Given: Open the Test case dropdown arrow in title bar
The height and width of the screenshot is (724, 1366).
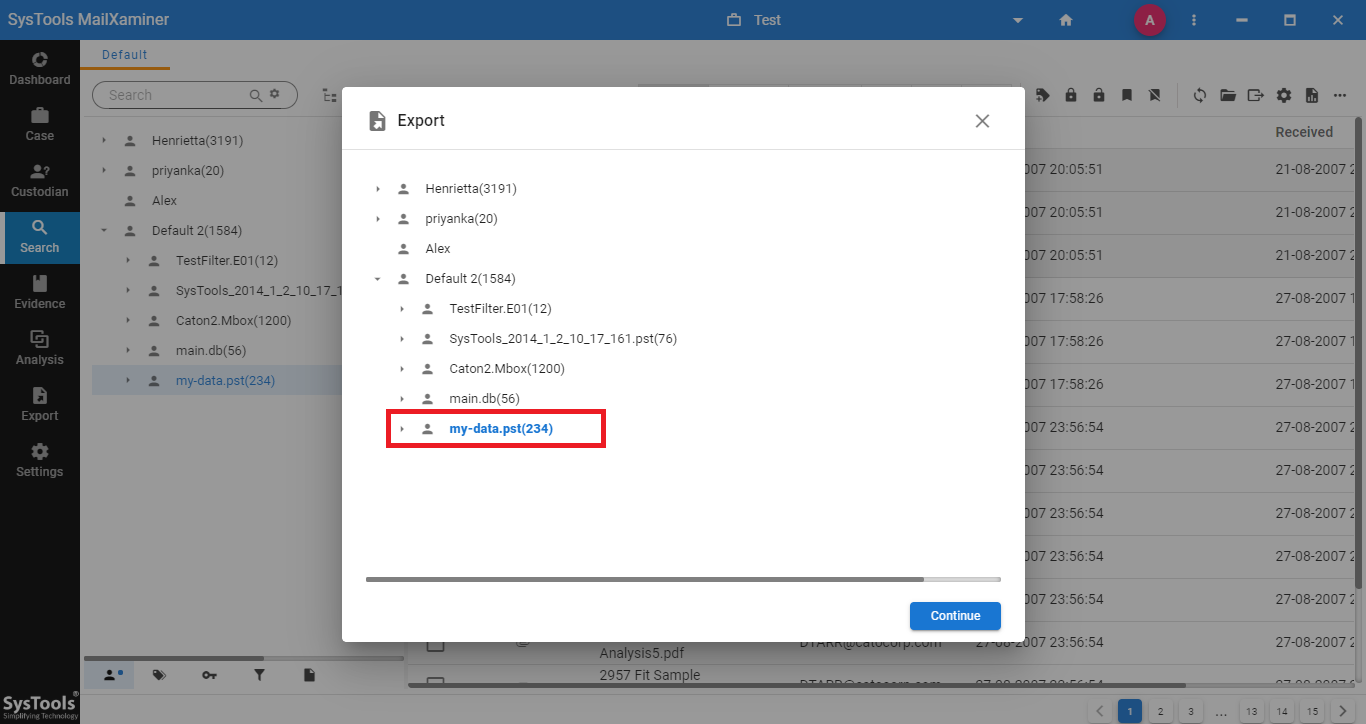Looking at the screenshot, I should (x=1018, y=20).
